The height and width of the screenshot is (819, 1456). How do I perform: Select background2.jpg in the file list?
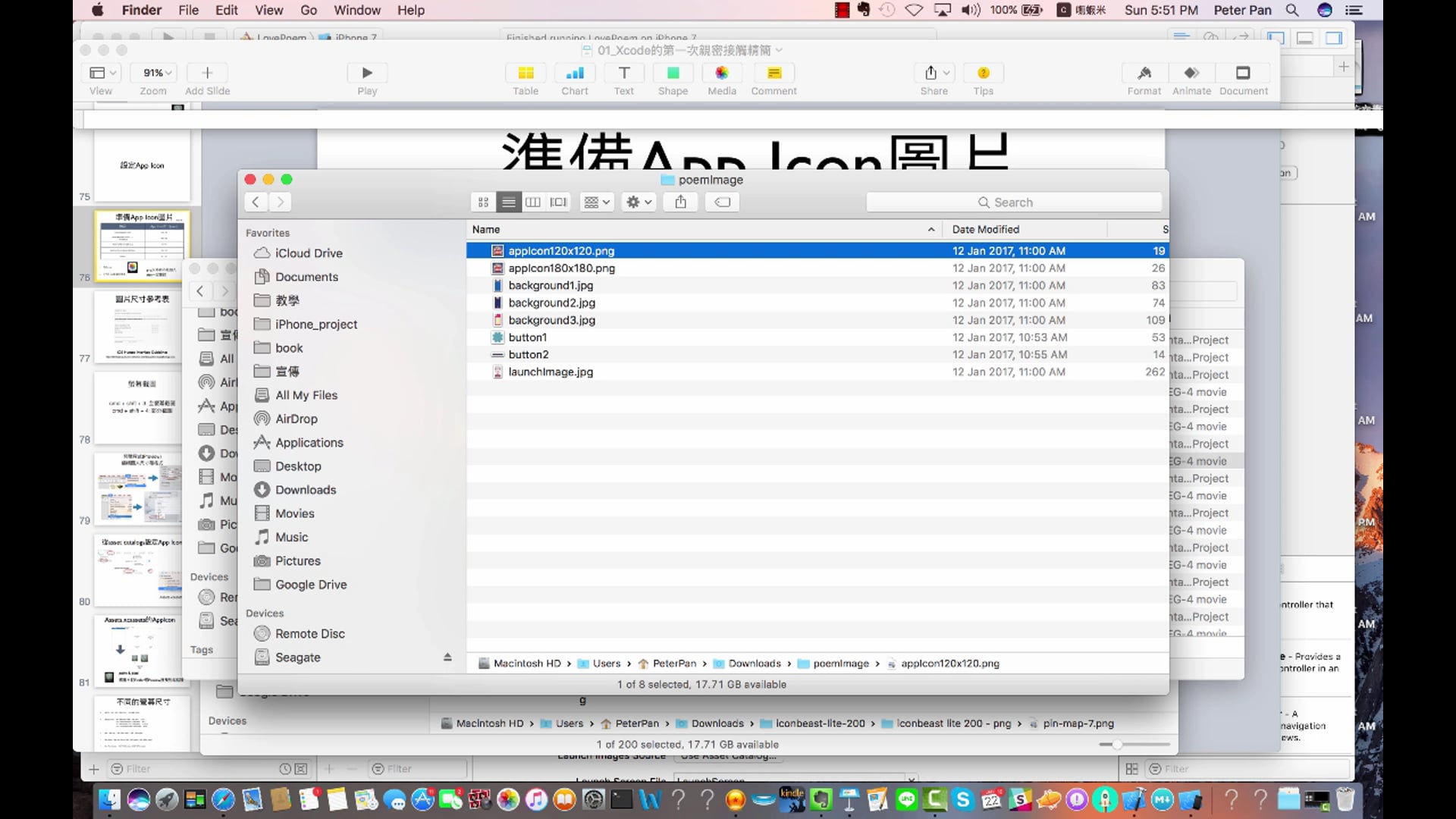click(x=552, y=302)
